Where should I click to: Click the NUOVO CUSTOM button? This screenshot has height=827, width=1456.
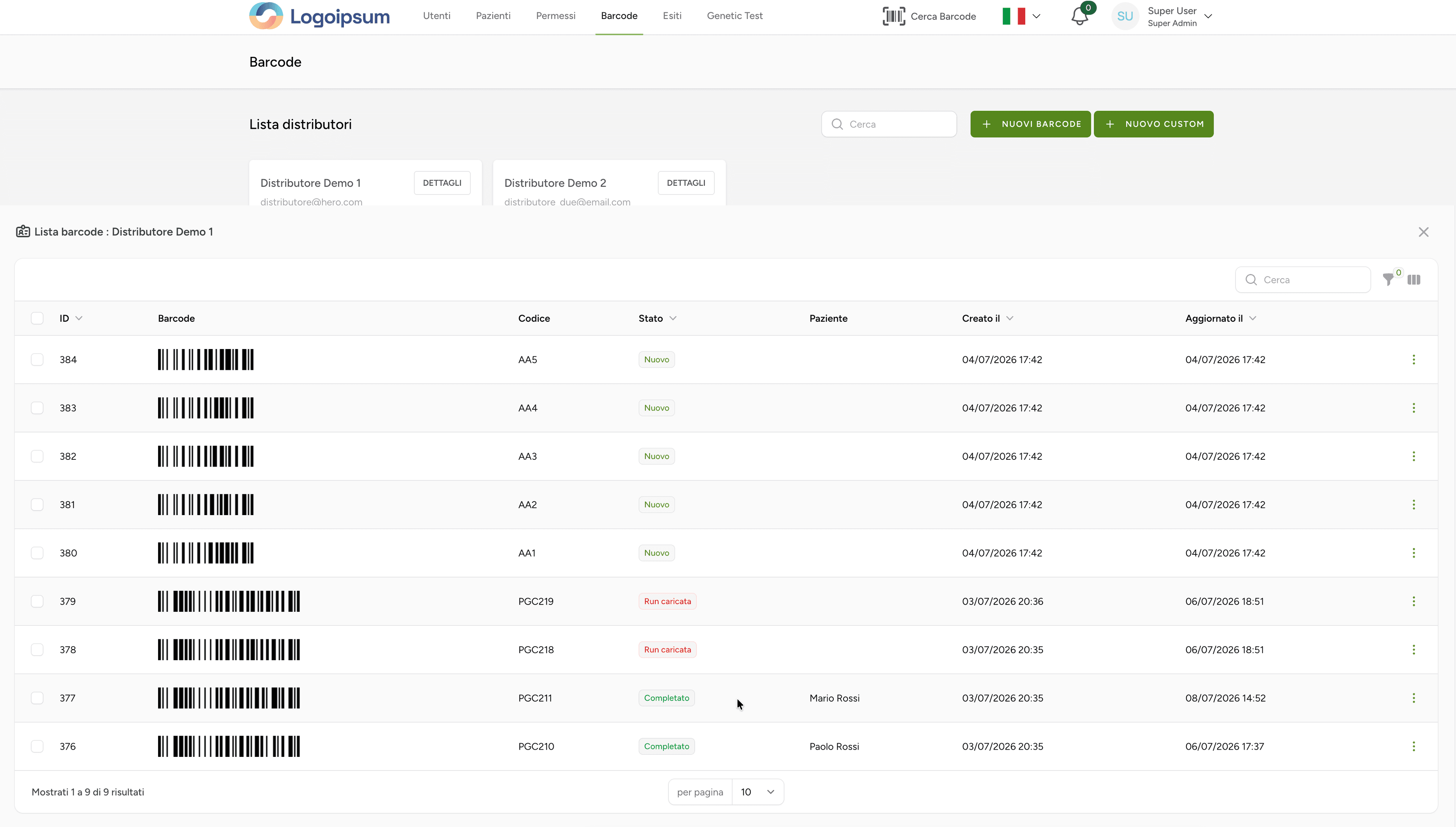pyautogui.click(x=1153, y=124)
